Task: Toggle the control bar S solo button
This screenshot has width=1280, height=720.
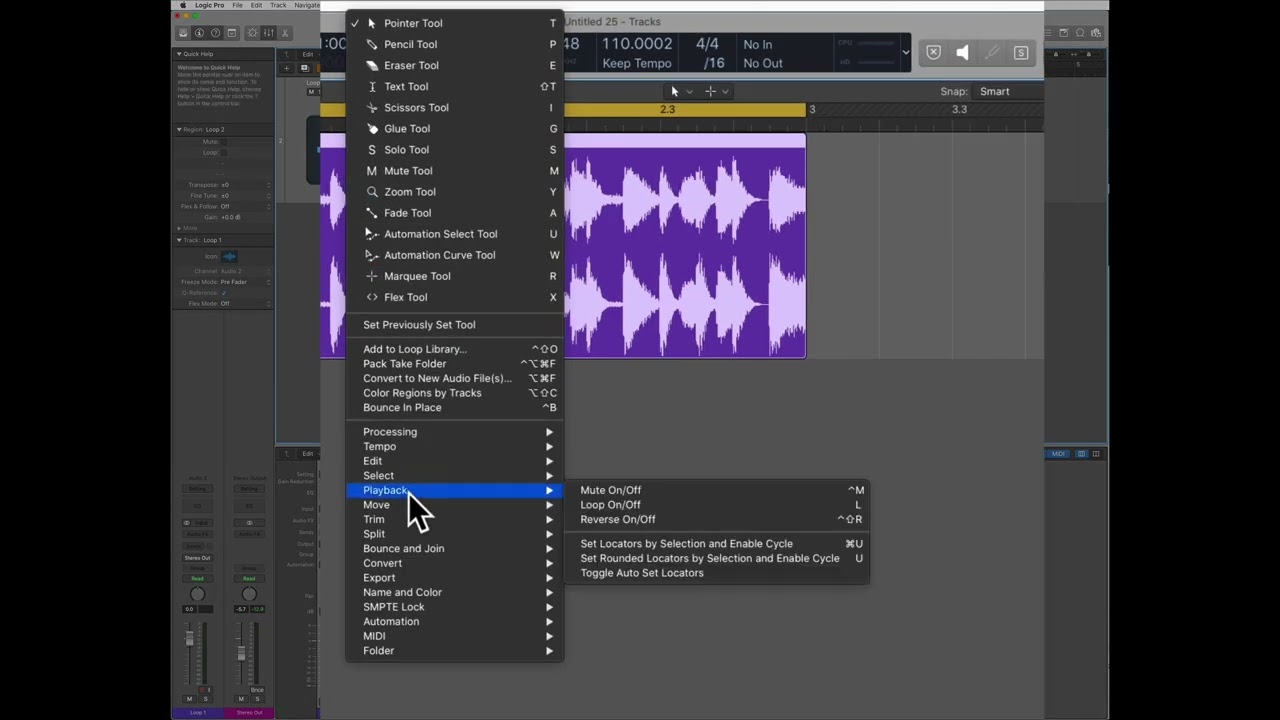Action: tap(1021, 53)
